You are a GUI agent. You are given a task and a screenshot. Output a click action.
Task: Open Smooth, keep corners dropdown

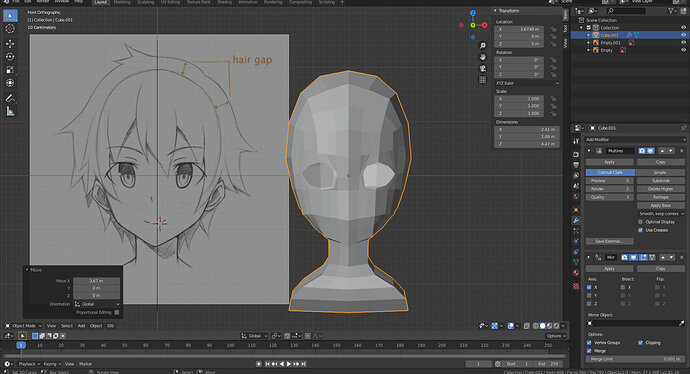tap(661, 214)
